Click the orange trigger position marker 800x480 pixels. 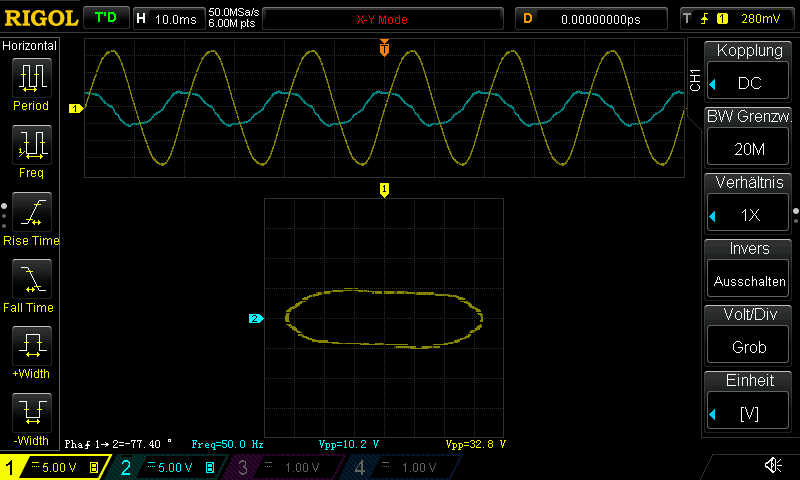pos(384,48)
